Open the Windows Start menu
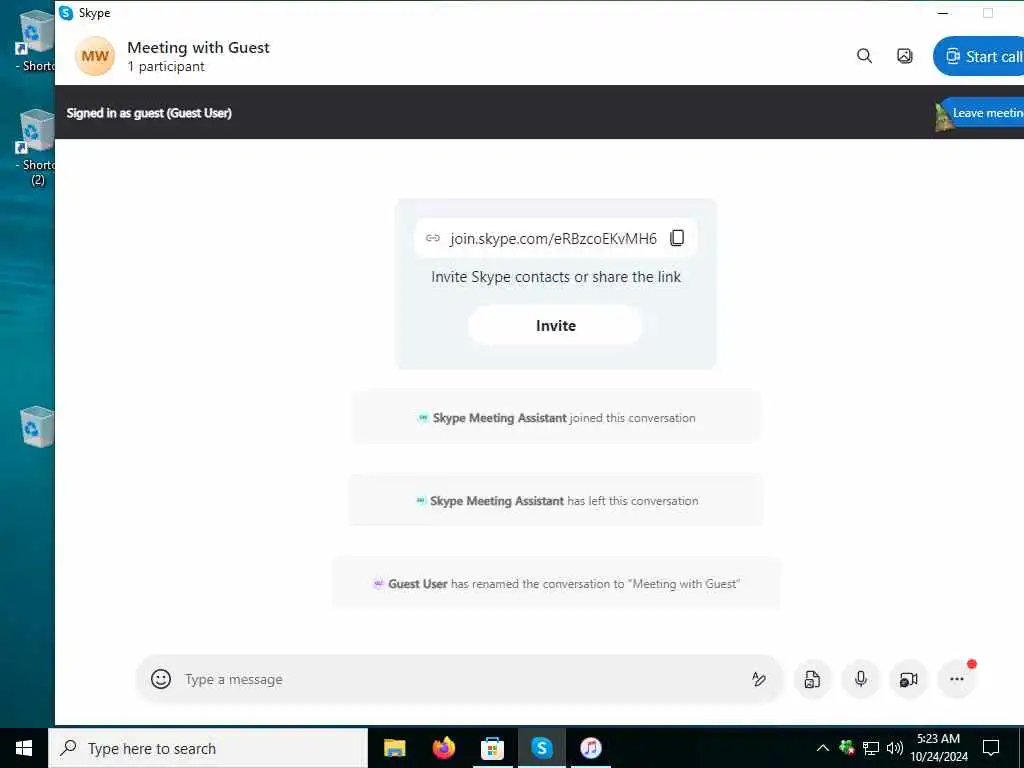 [x=24, y=748]
